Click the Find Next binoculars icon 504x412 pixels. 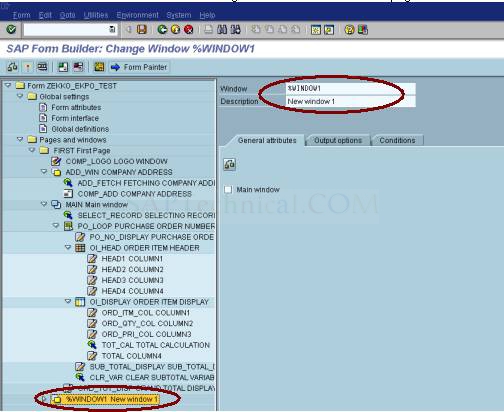coord(235,30)
